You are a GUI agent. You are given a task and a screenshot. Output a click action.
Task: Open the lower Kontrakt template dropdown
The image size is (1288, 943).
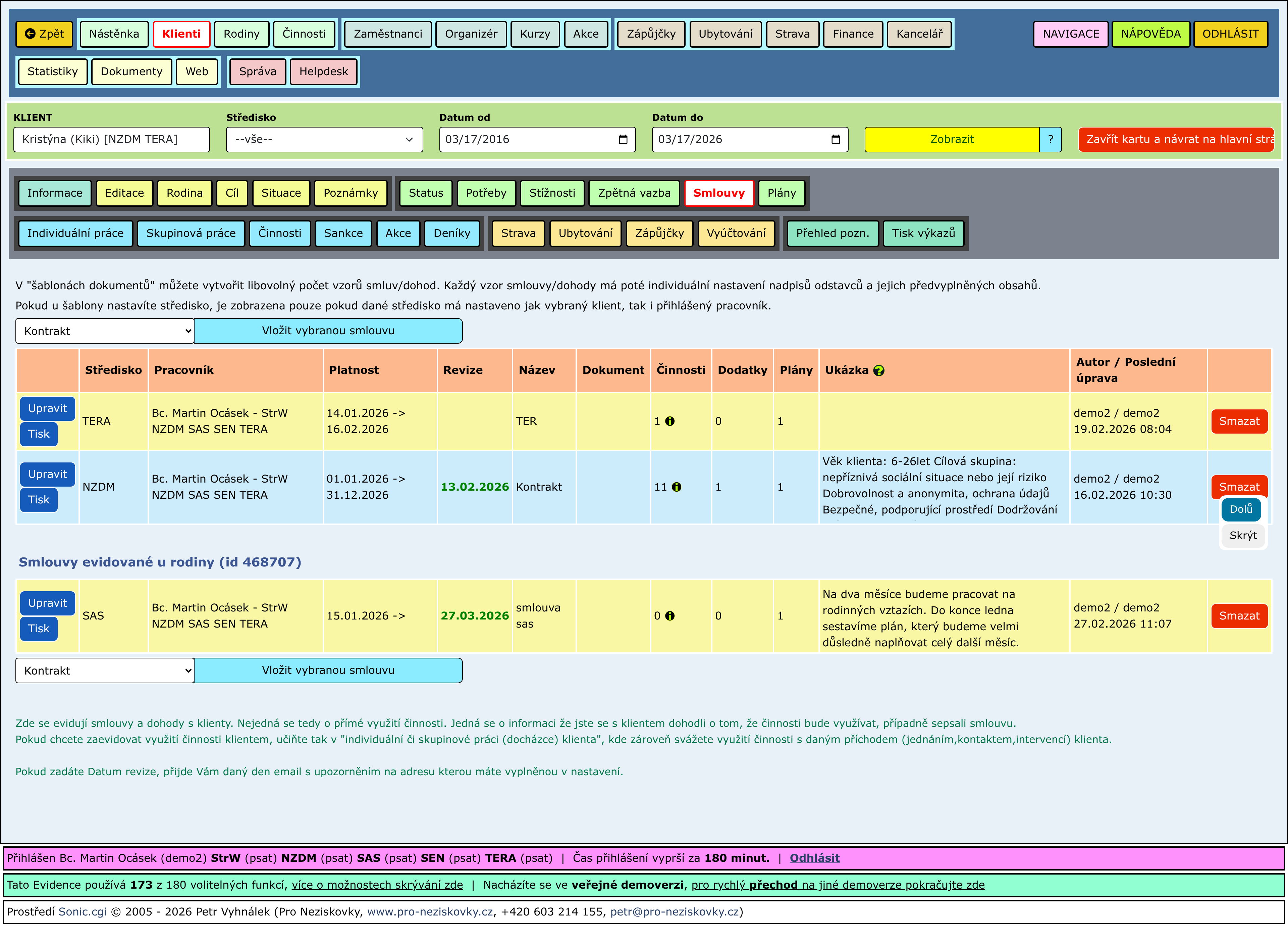tap(105, 671)
